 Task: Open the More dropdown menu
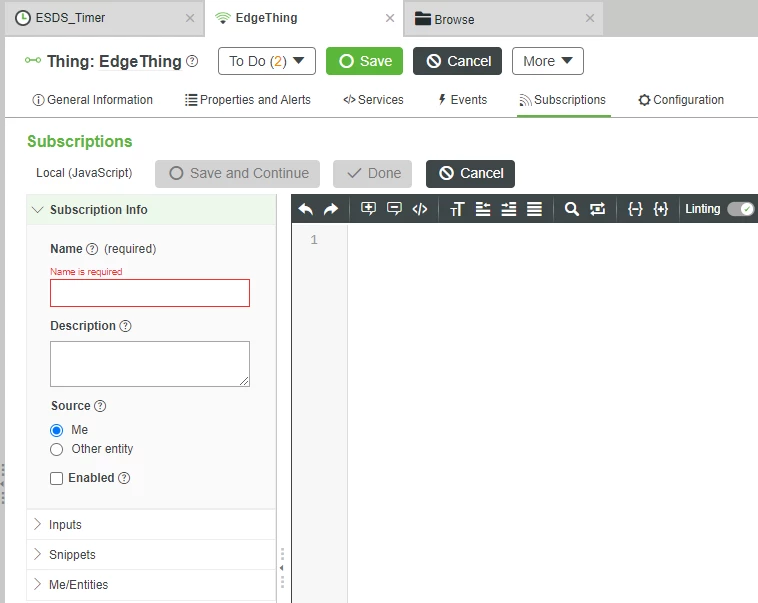pos(548,61)
